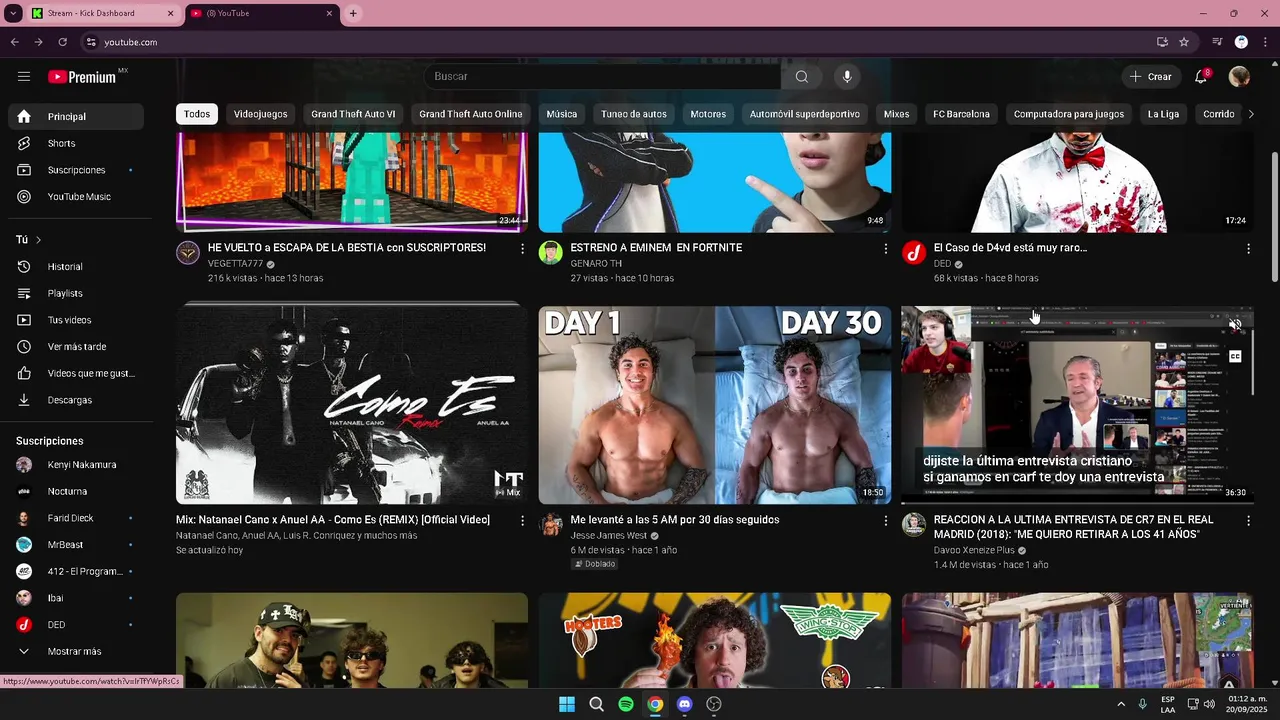The image size is (1280, 720).
Task: Open the account avatar menu
Action: [1239, 77]
